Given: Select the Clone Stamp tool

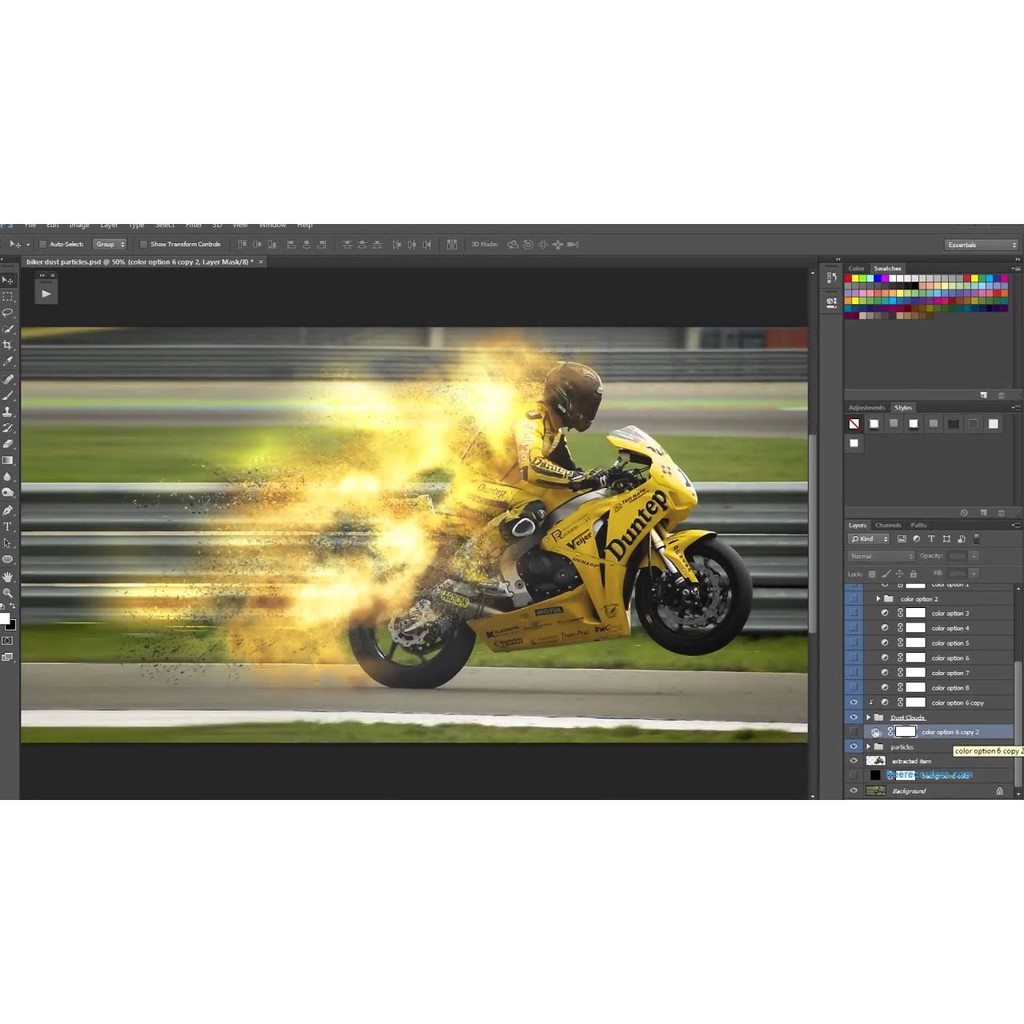Looking at the screenshot, I should [8, 411].
